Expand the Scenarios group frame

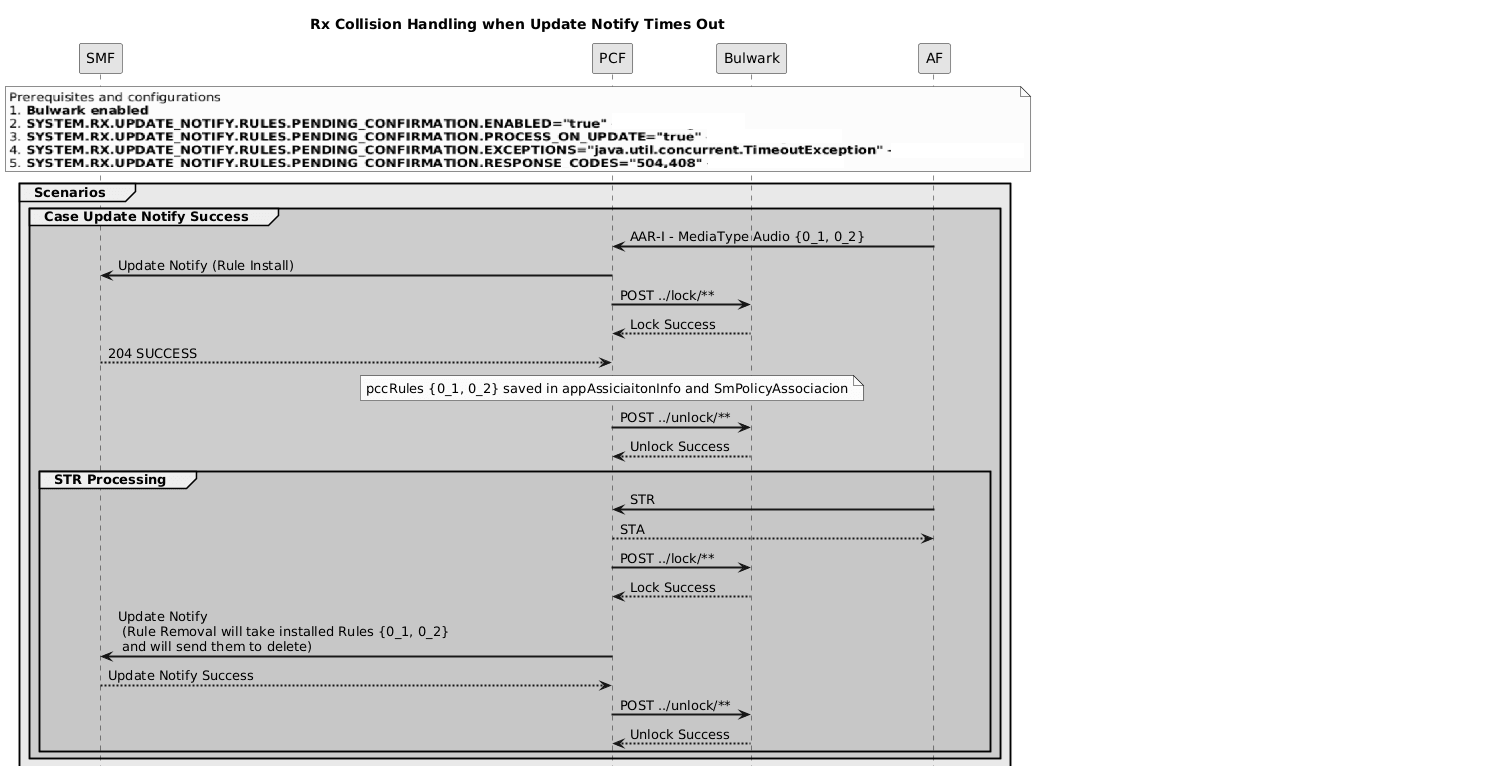(70, 193)
